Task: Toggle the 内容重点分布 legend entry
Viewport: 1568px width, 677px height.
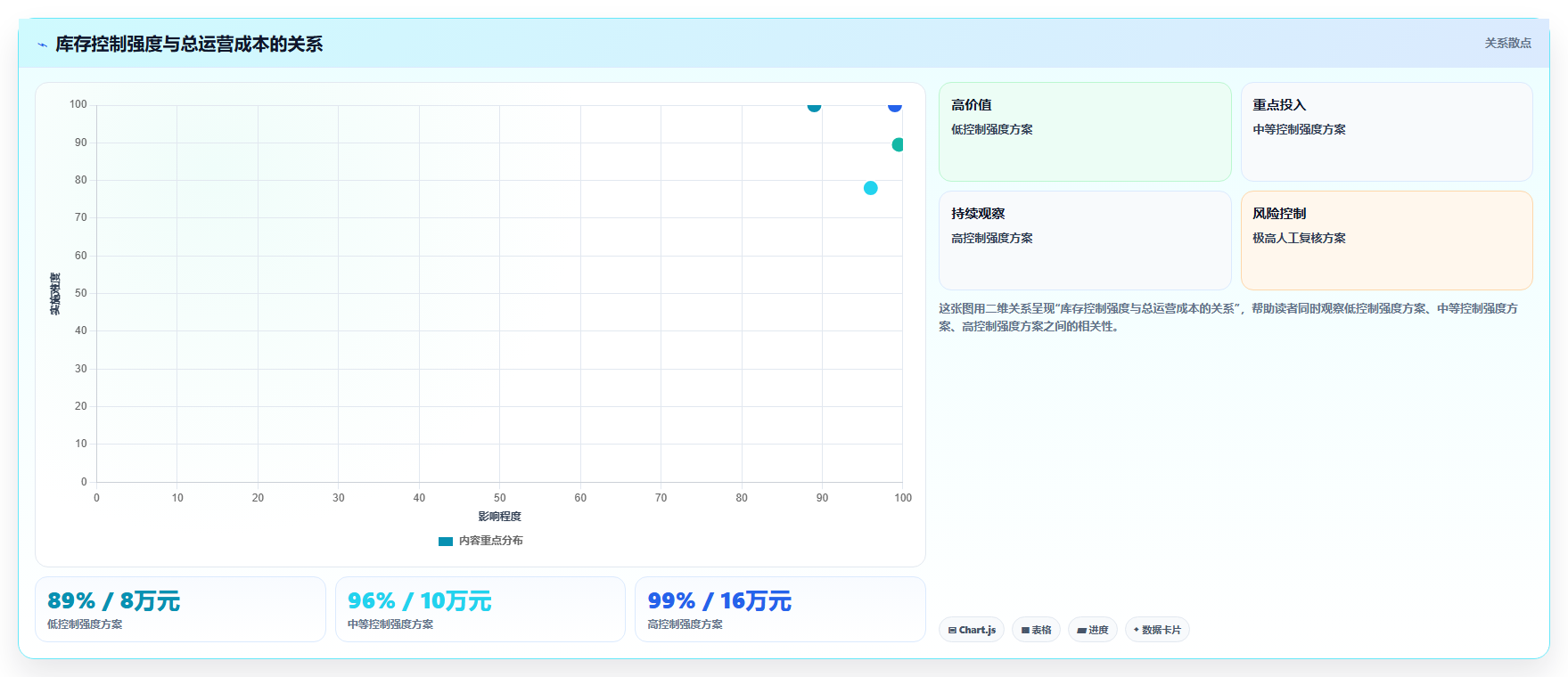Action: (480, 541)
